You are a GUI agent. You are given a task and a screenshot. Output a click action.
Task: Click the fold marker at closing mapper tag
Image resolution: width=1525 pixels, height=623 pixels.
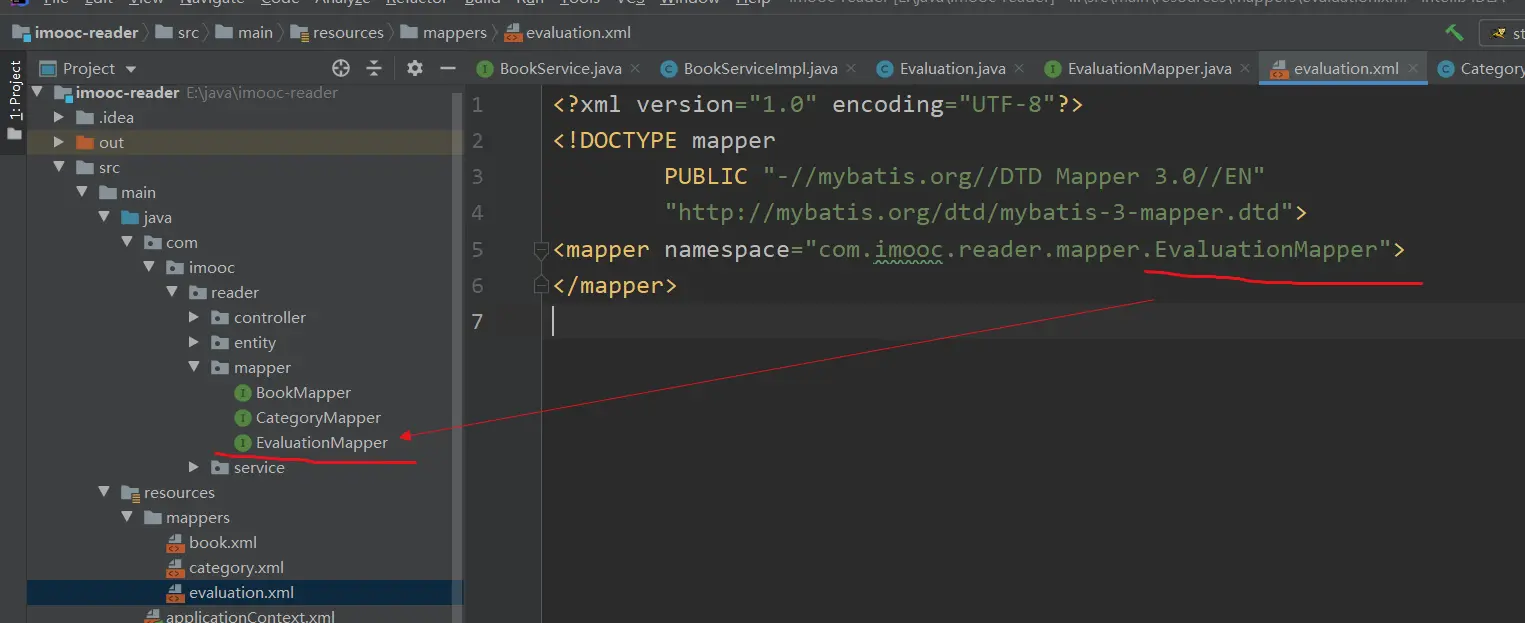541,286
